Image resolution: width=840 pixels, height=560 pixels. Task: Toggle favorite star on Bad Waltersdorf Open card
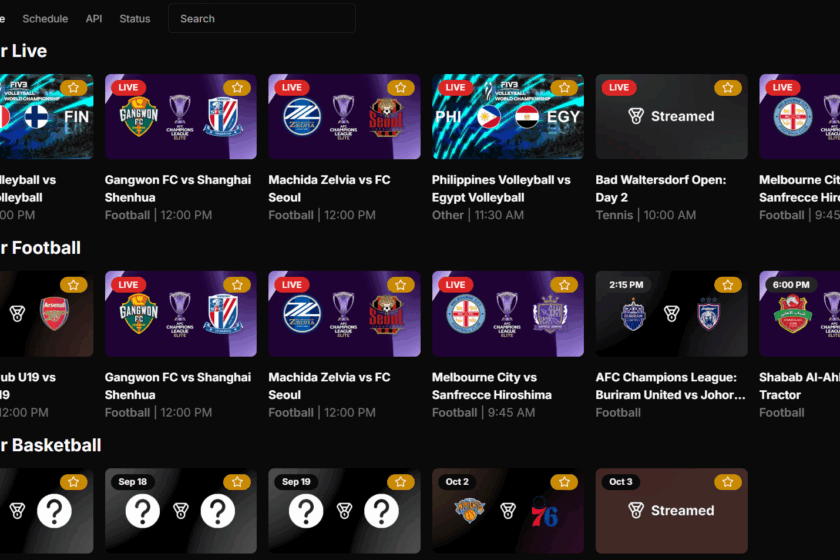[728, 87]
